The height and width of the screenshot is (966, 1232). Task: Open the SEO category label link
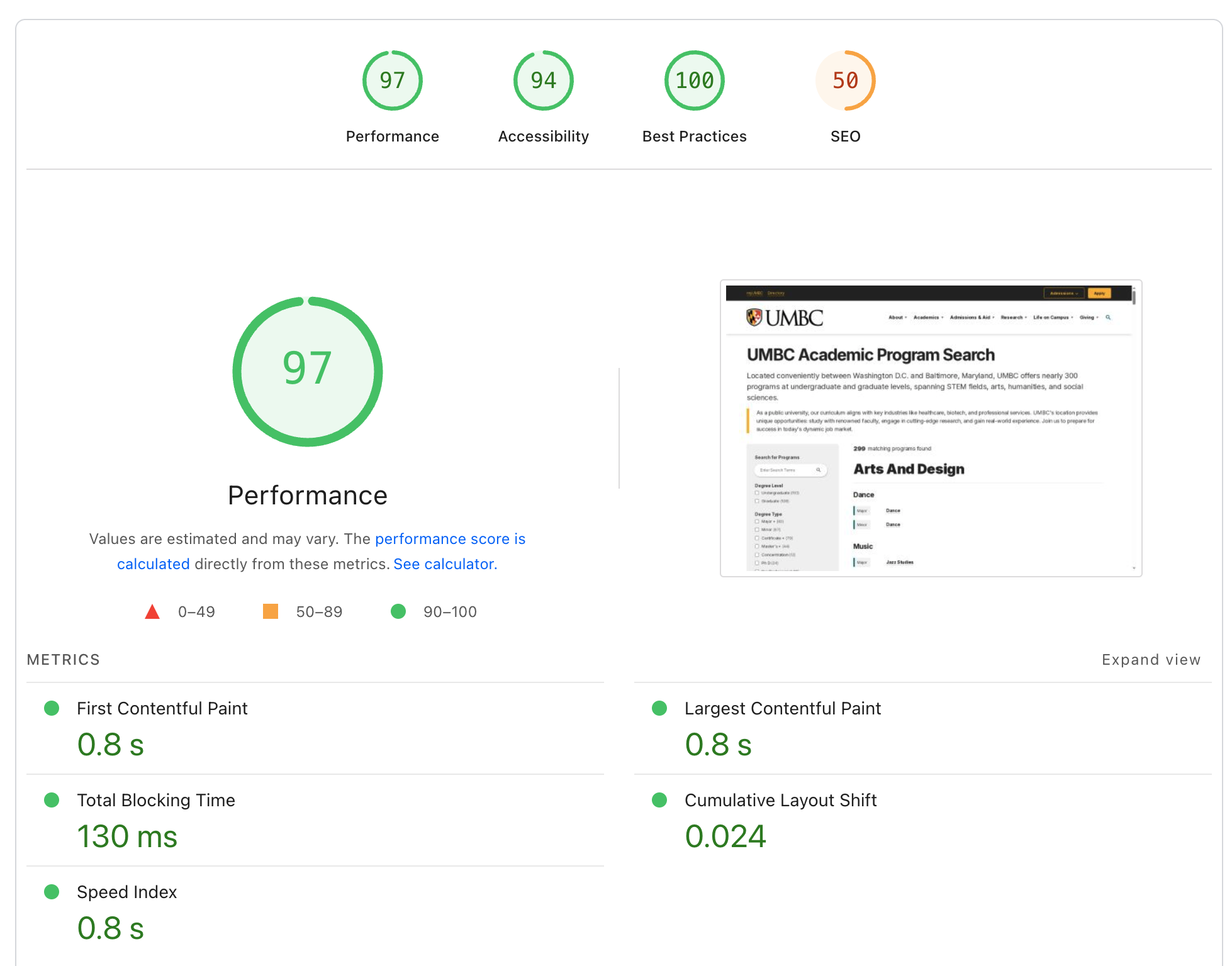(845, 136)
